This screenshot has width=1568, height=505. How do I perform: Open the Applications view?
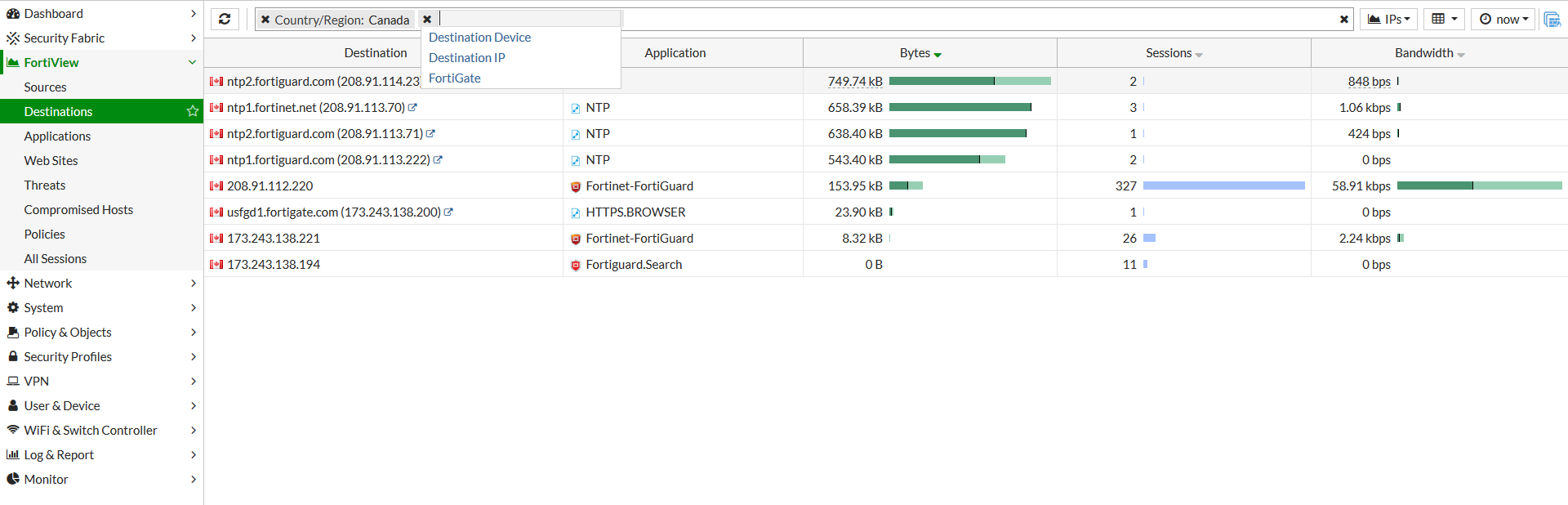point(57,136)
